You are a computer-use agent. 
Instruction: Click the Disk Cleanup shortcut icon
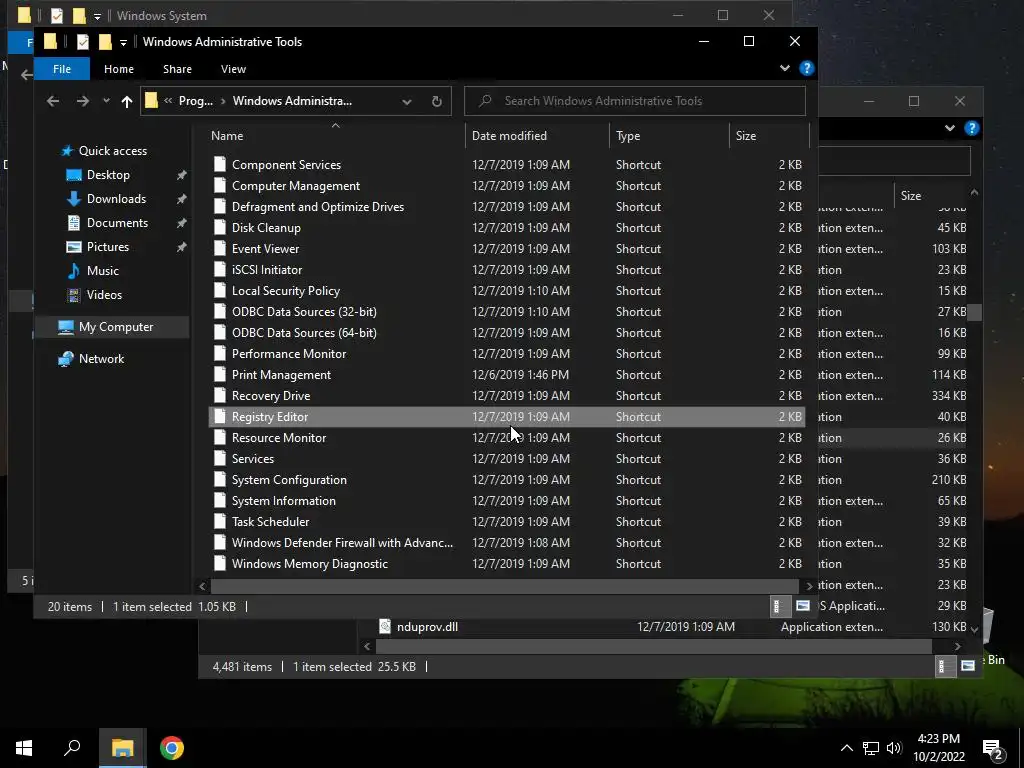click(x=220, y=227)
